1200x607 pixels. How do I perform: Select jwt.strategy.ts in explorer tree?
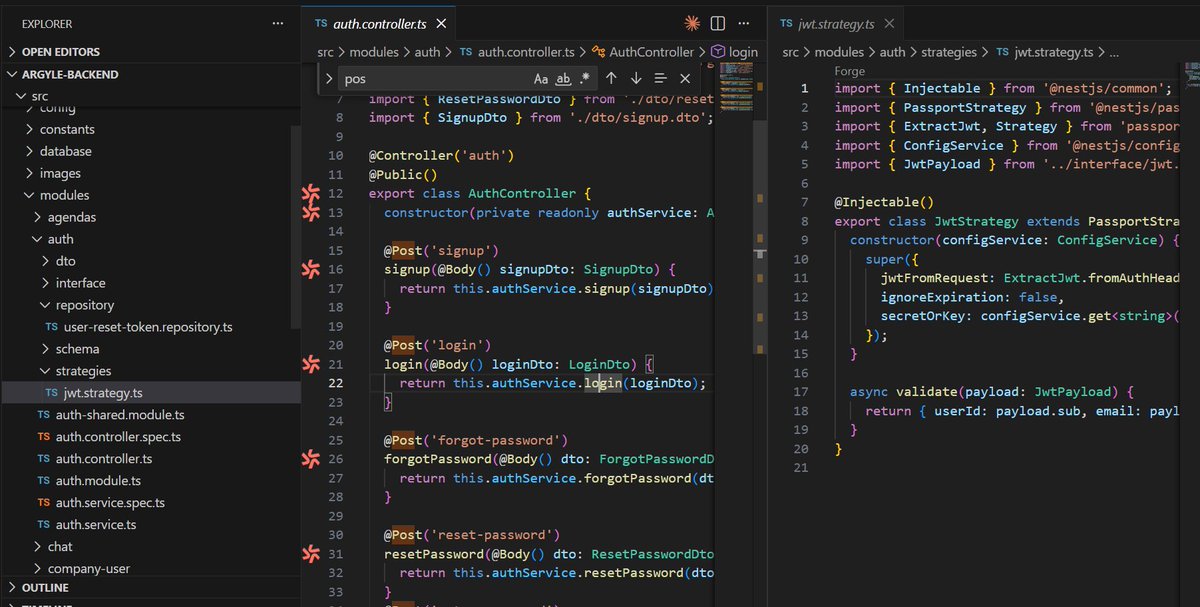(x=150, y=393)
